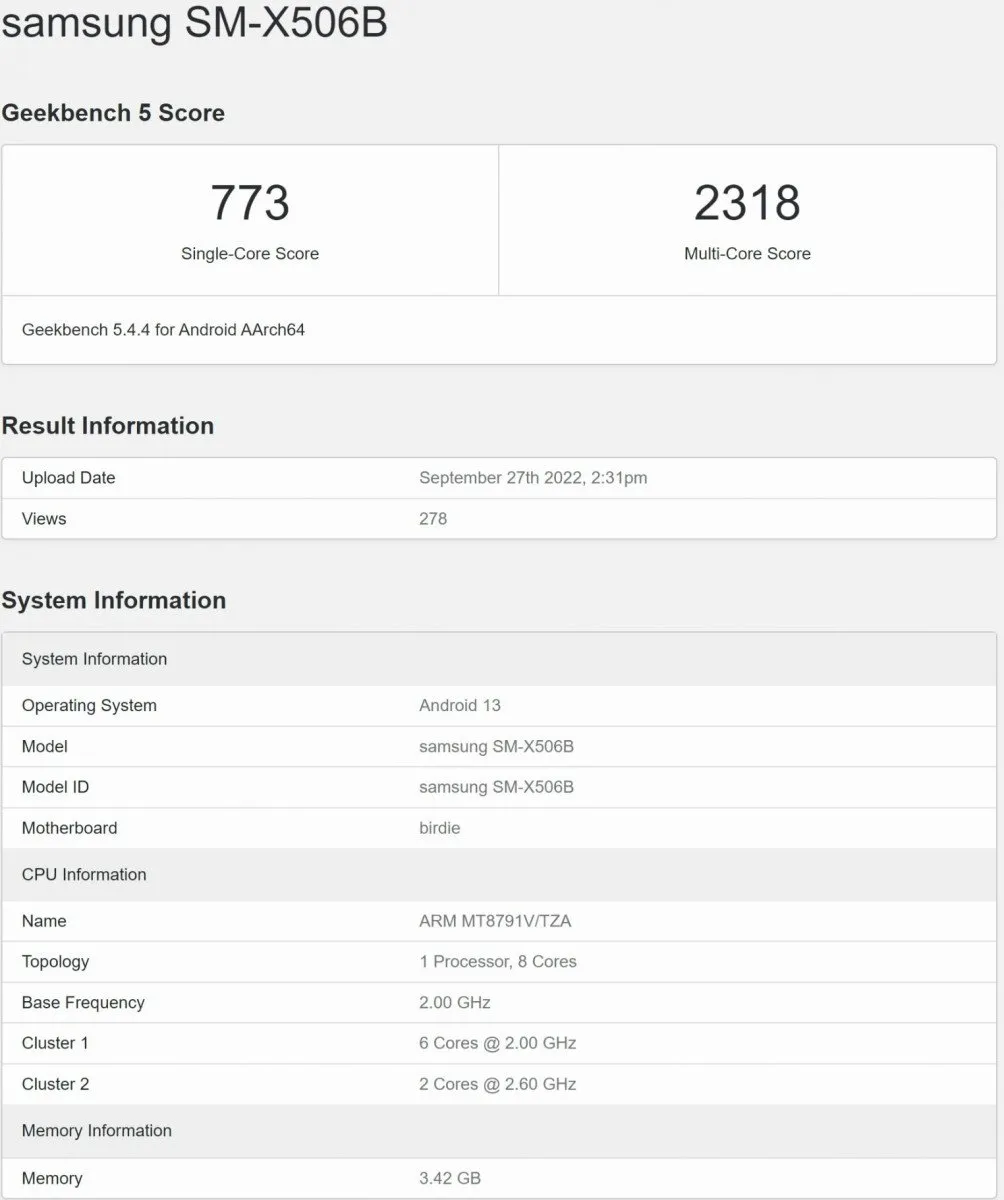Click the Memory value 3.42 GB

click(x=450, y=1178)
